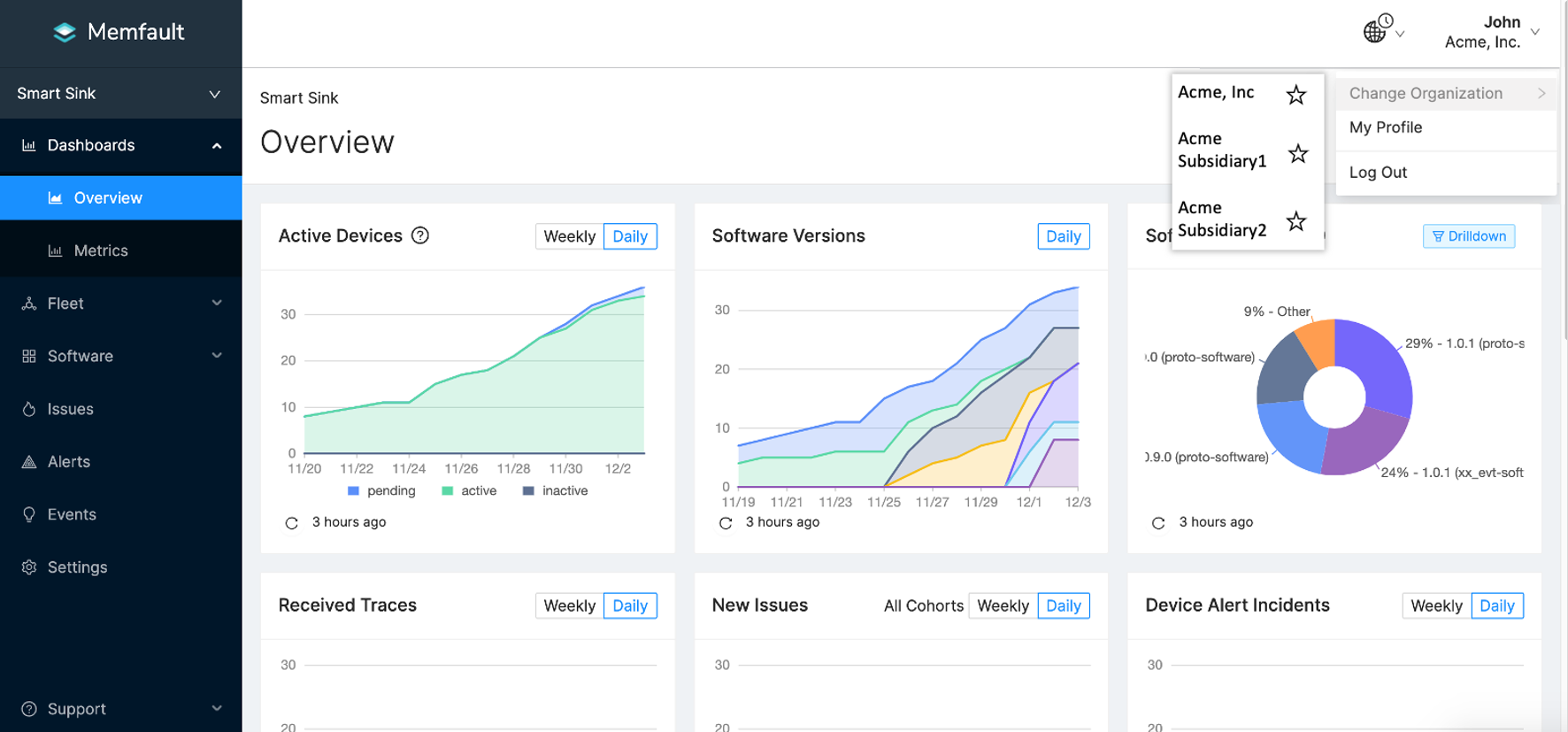The height and width of the screenshot is (732, 1568).
Task: Click the Drilldown button
Action: point(1469,236)
